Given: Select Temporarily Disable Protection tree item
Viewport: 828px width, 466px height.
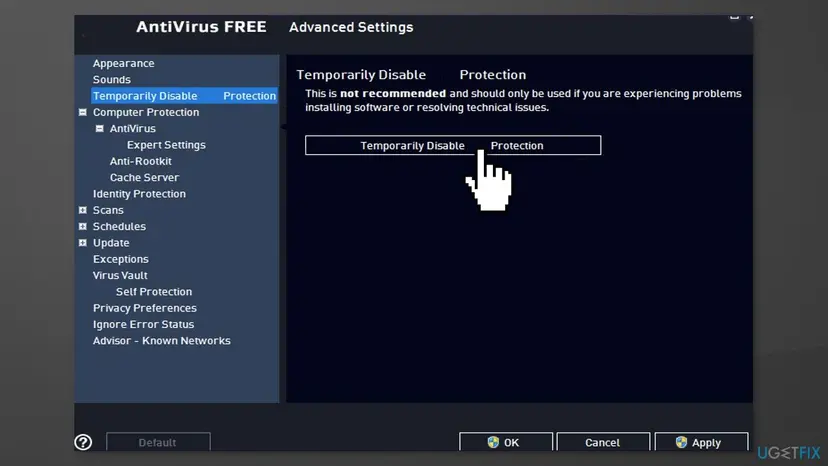Looking at the screenshot, I should [184, 96].
